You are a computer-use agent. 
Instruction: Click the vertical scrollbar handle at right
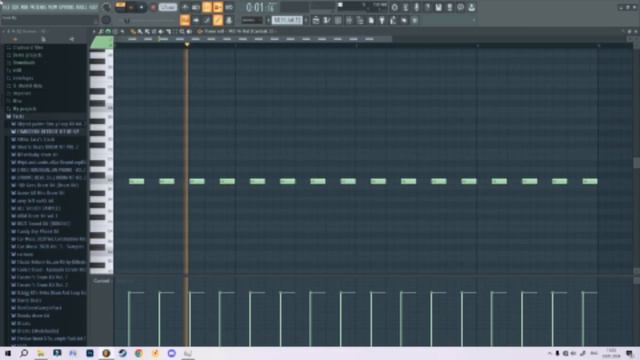tap(636, 162)
